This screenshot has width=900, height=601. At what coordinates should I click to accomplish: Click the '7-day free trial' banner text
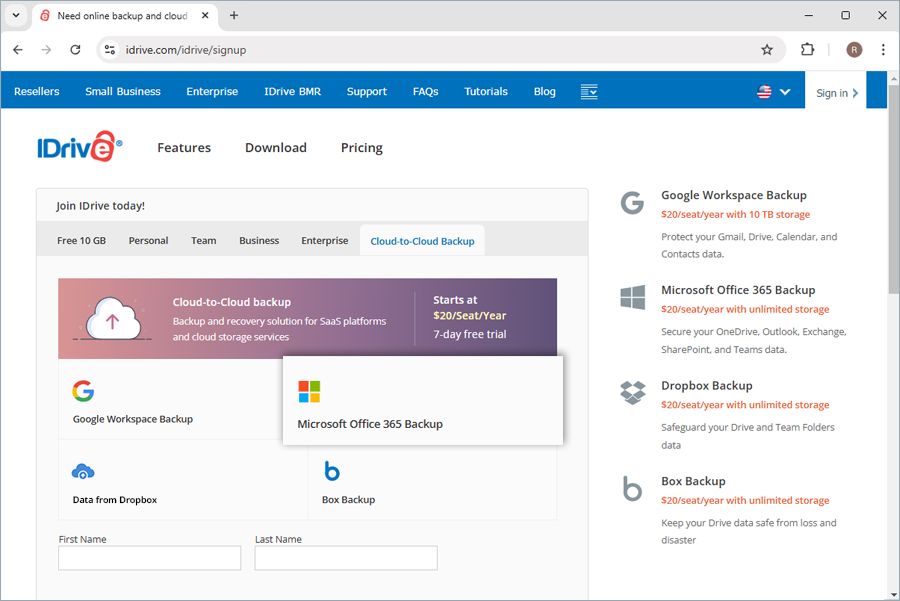click(x=470, y=334)
